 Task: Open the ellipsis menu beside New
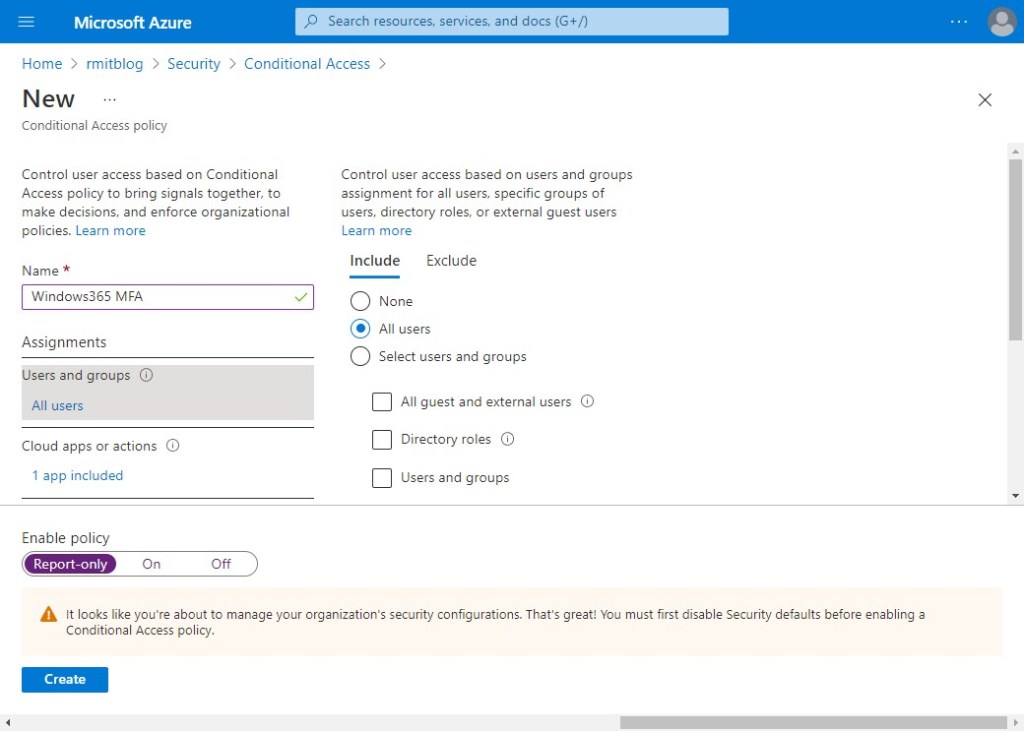pos(110,100)
